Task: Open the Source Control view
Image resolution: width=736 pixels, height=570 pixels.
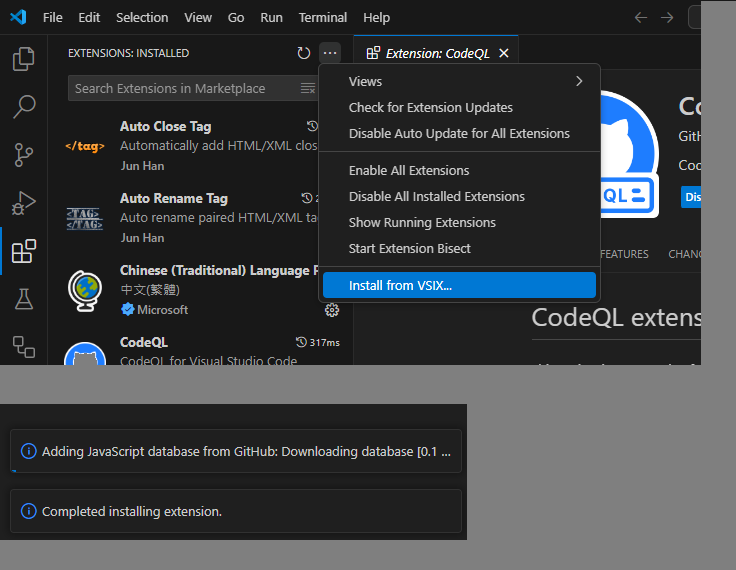Action: (23, 155)
